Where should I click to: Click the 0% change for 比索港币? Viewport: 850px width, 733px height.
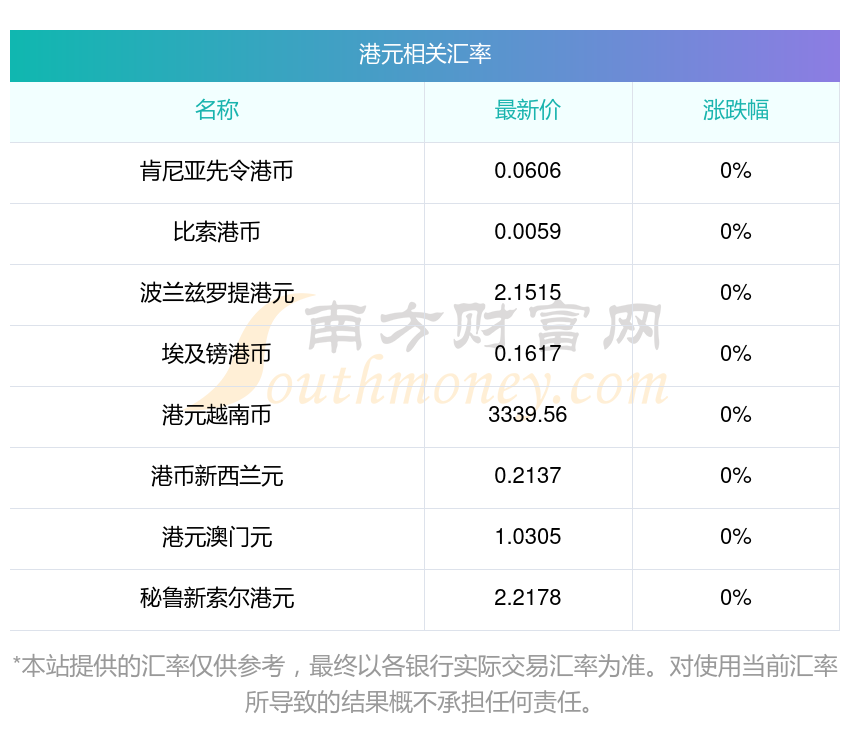pyautogui.click(x=736, y=232)
